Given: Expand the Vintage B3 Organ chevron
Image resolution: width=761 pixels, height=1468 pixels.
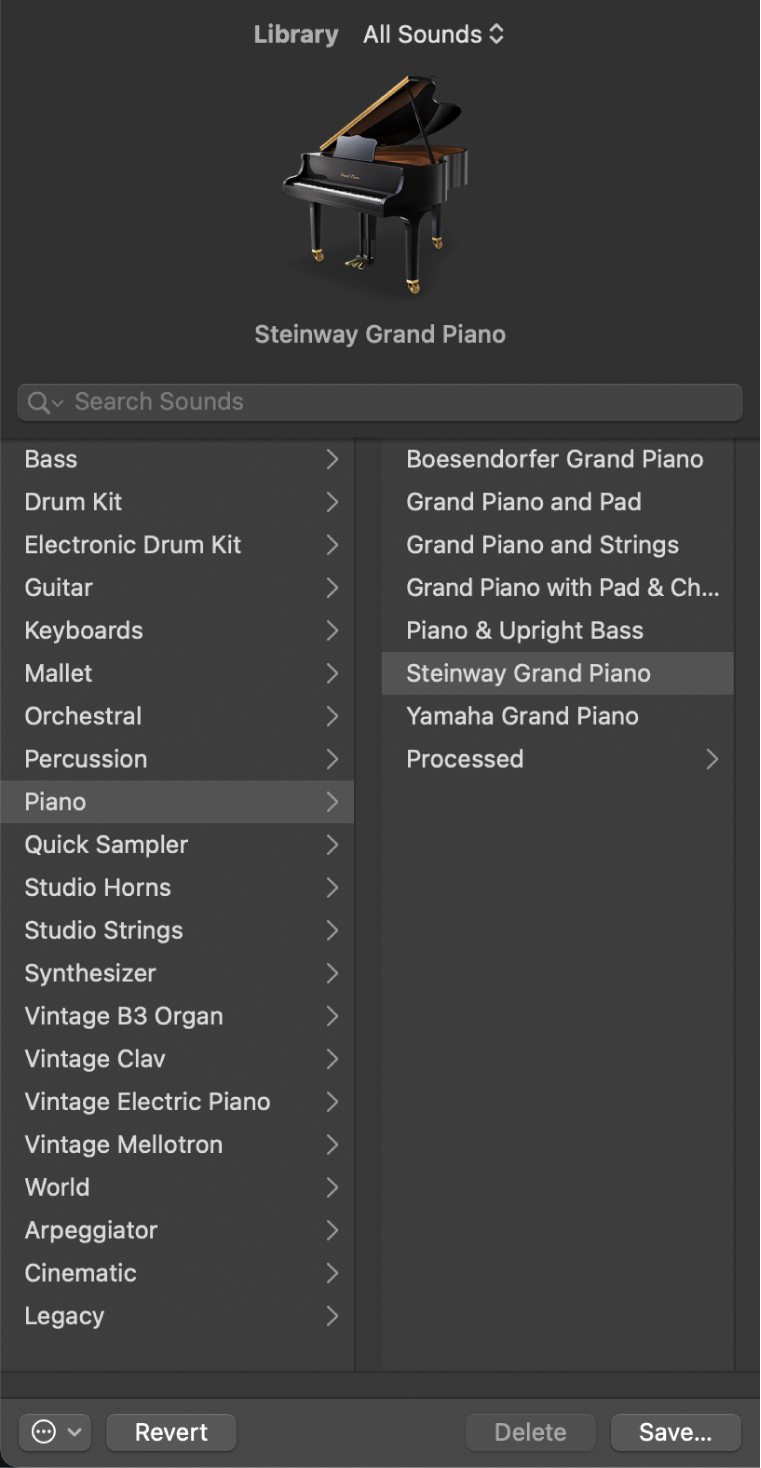Looking at the screenshot, I should point(332,1017).
